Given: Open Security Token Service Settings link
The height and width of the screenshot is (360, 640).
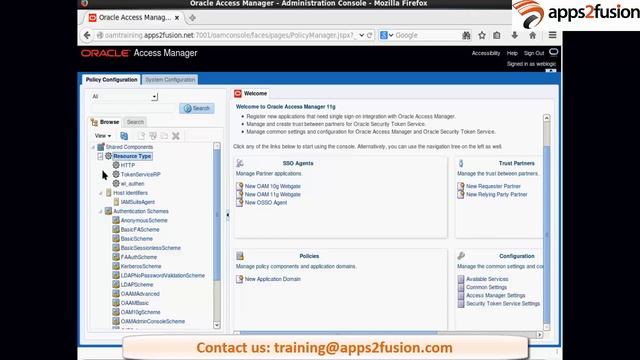Looking at the screenshot, I should pos(503,304).
